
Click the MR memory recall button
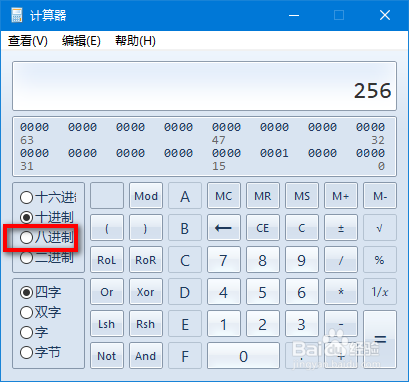(x=263, y=196)
